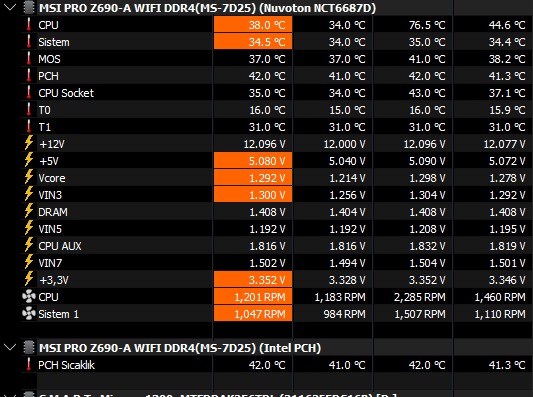
Task: Click the DRAM lightning bolt icon
Action: pyautogui.click(x=29, y=211)
